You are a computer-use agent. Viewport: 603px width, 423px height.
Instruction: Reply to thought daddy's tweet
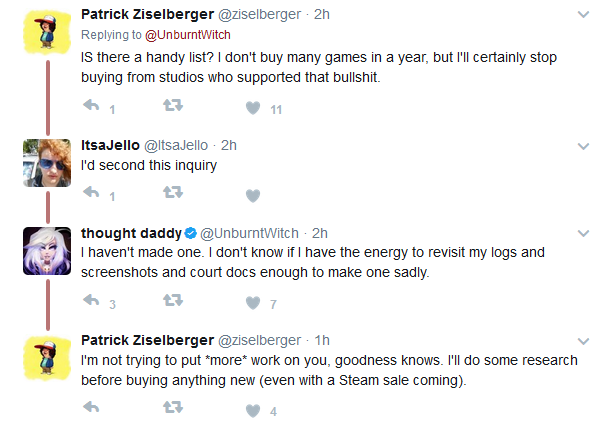(x=92, y=300)
